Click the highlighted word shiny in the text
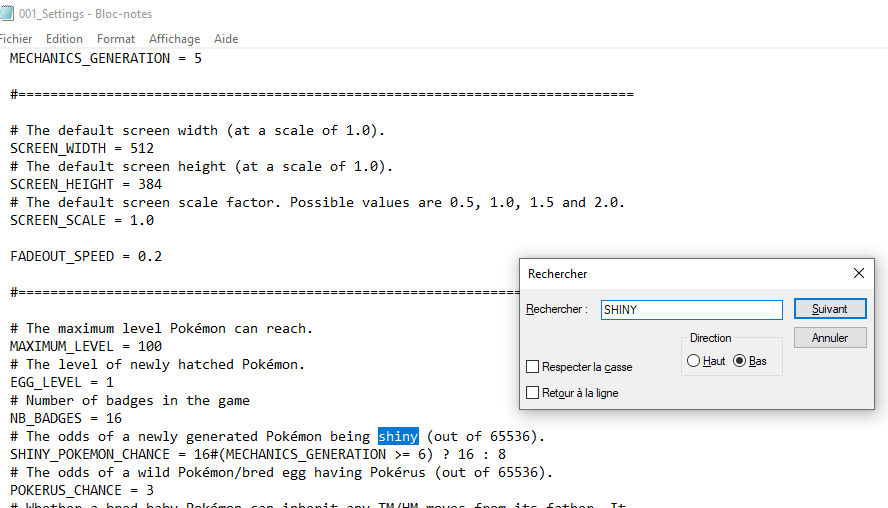This screenshot has height=508, width=888. 398,436
